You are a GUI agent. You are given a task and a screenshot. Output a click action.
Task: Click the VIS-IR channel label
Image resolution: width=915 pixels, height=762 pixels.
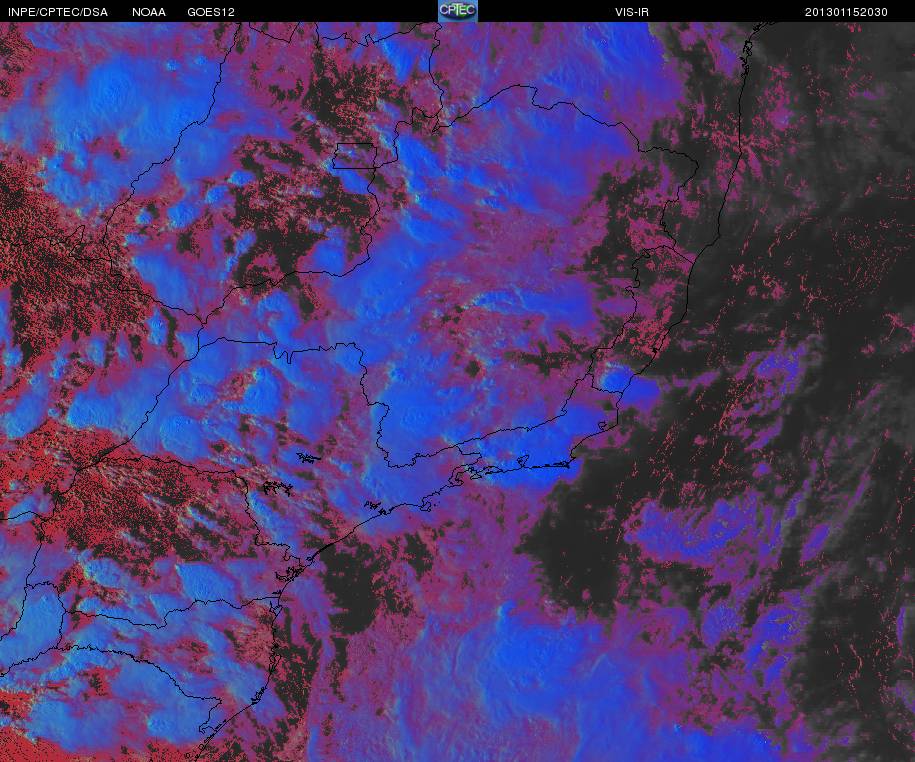point(632,12)
